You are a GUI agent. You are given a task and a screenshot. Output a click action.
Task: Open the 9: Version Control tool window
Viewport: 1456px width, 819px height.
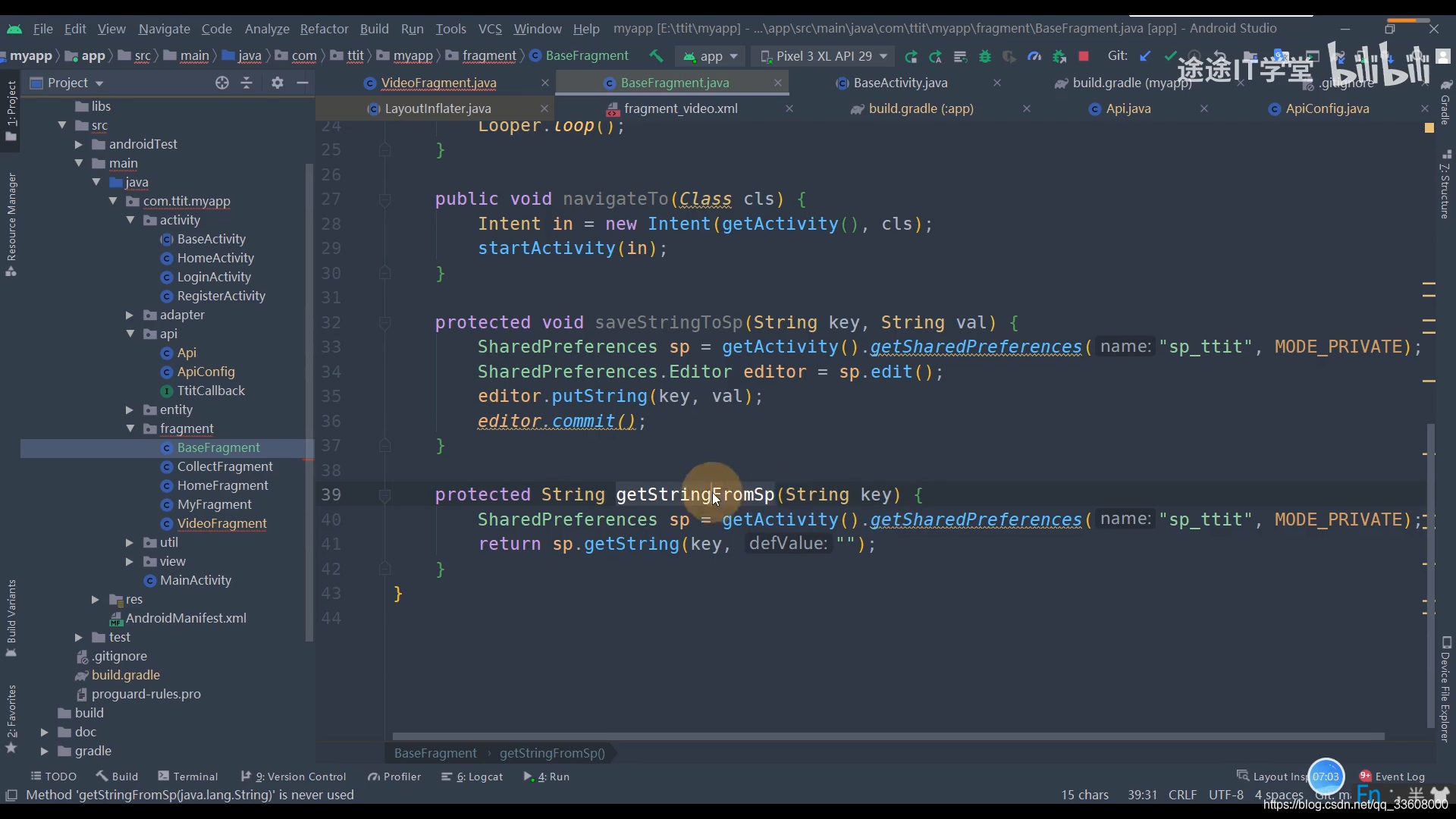pyautogui.click(x=293, y=777)
